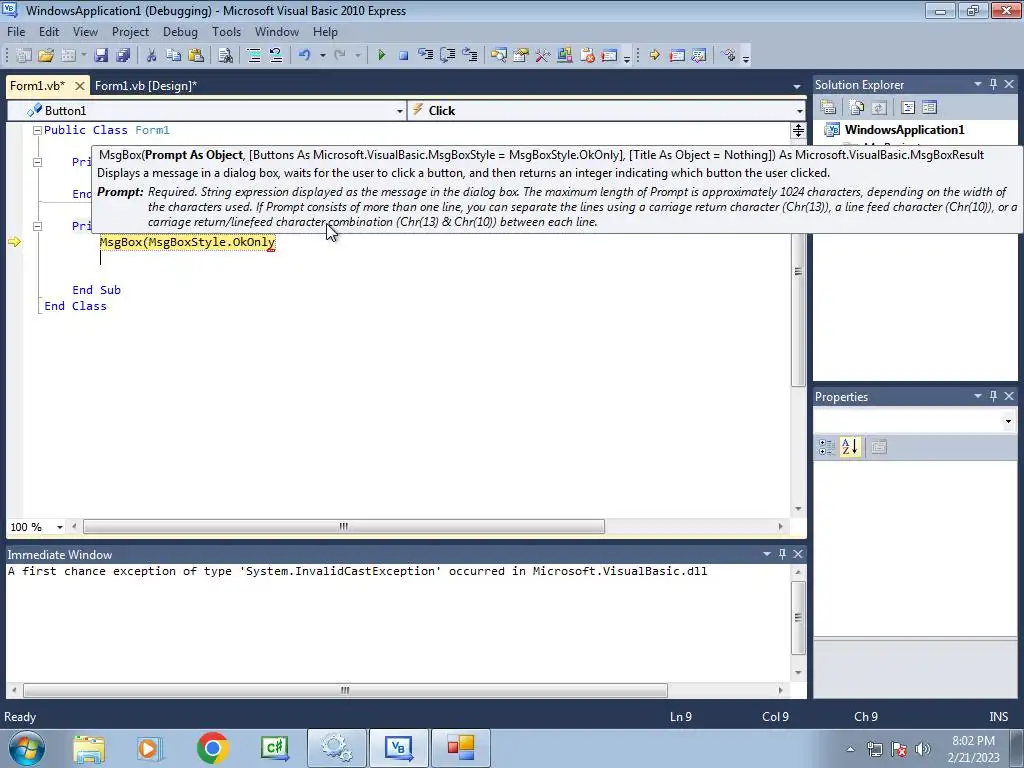1024x768 pixels.
Task: Open Google Chrome from the taskbar
Action: coord(212,748)
